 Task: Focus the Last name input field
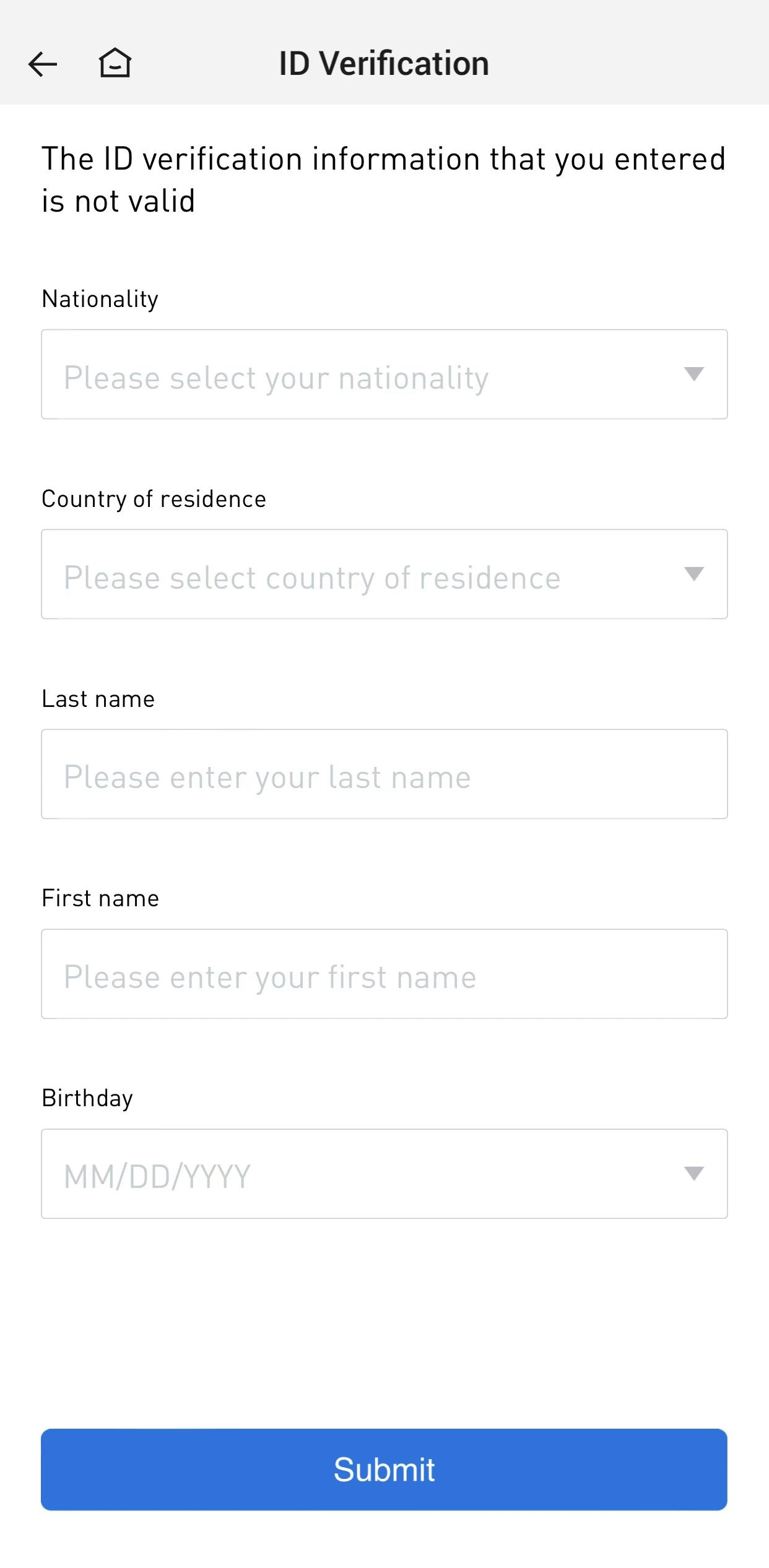pyautogui.click(x=384, y=774)
